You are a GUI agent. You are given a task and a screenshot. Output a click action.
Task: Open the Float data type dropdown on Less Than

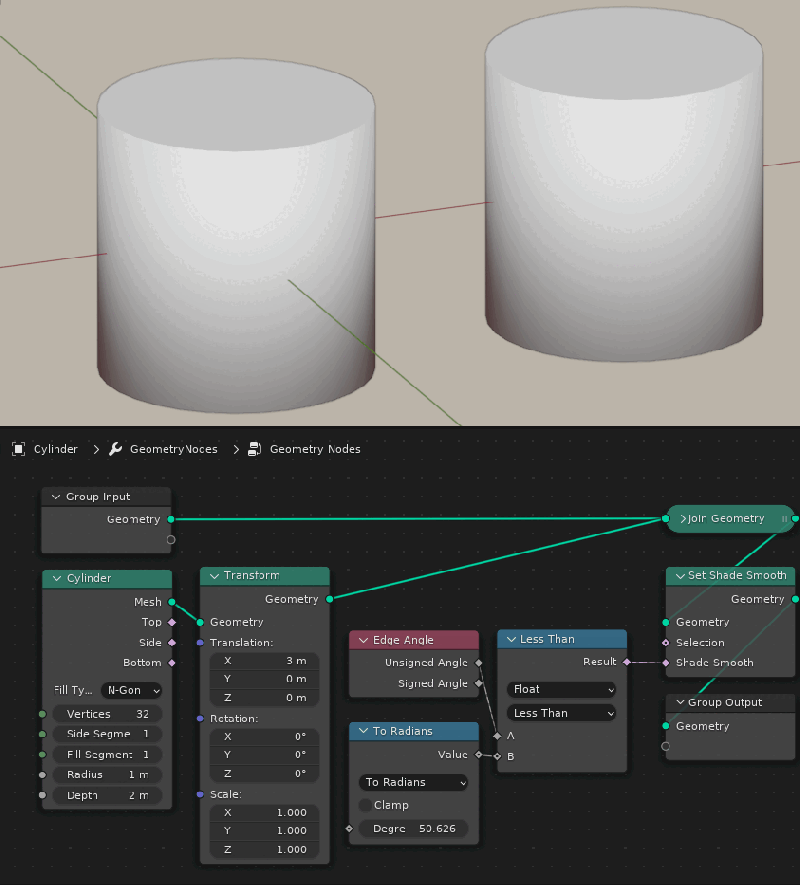pos(560,689)
